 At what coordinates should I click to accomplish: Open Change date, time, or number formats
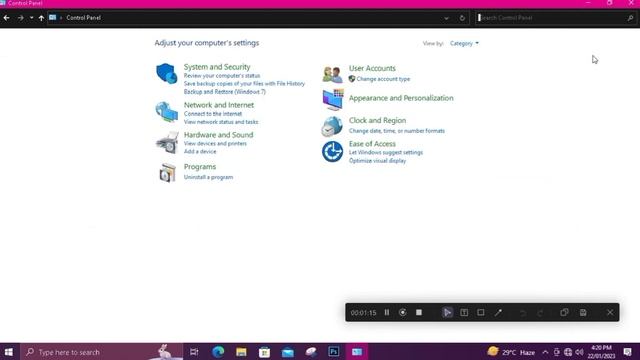397,131
